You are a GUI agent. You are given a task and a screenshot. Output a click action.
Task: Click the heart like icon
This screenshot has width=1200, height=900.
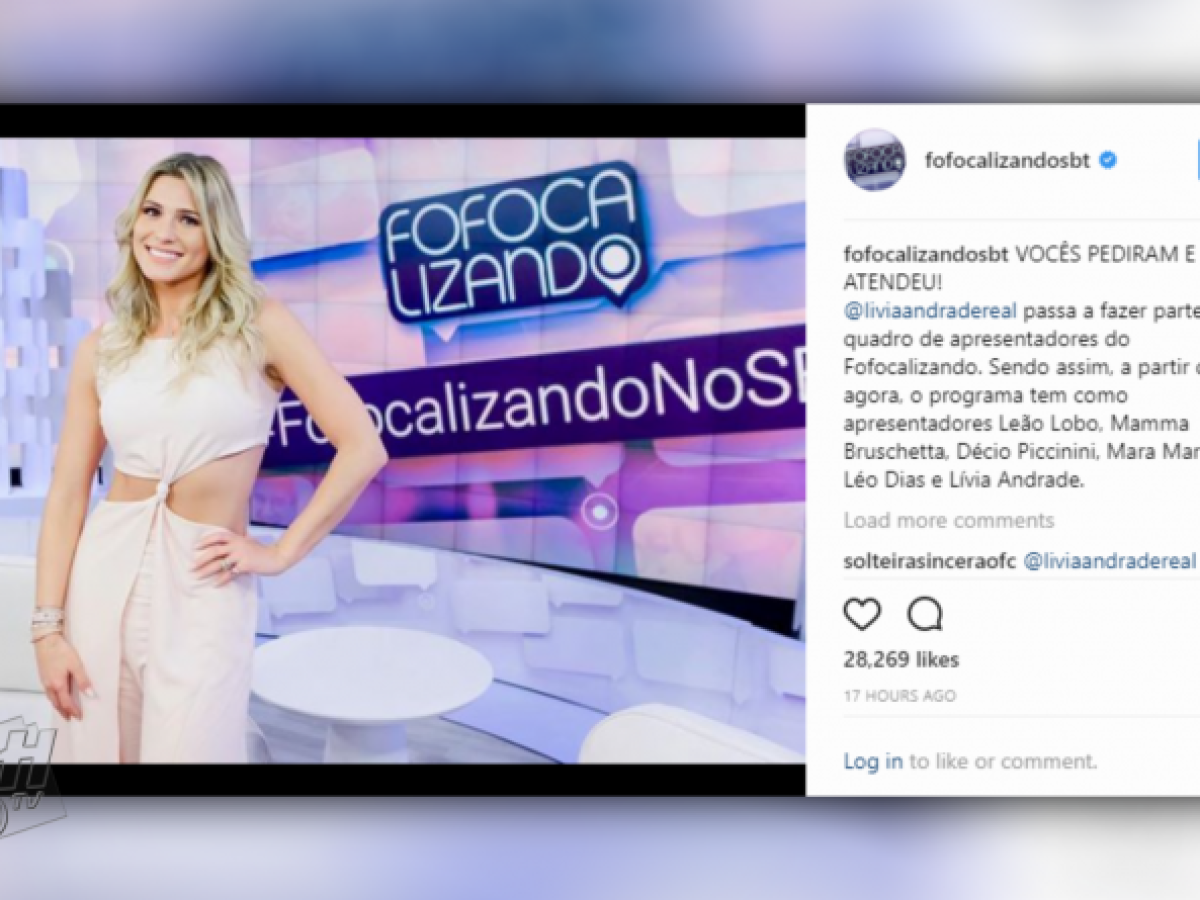point(862,613)
